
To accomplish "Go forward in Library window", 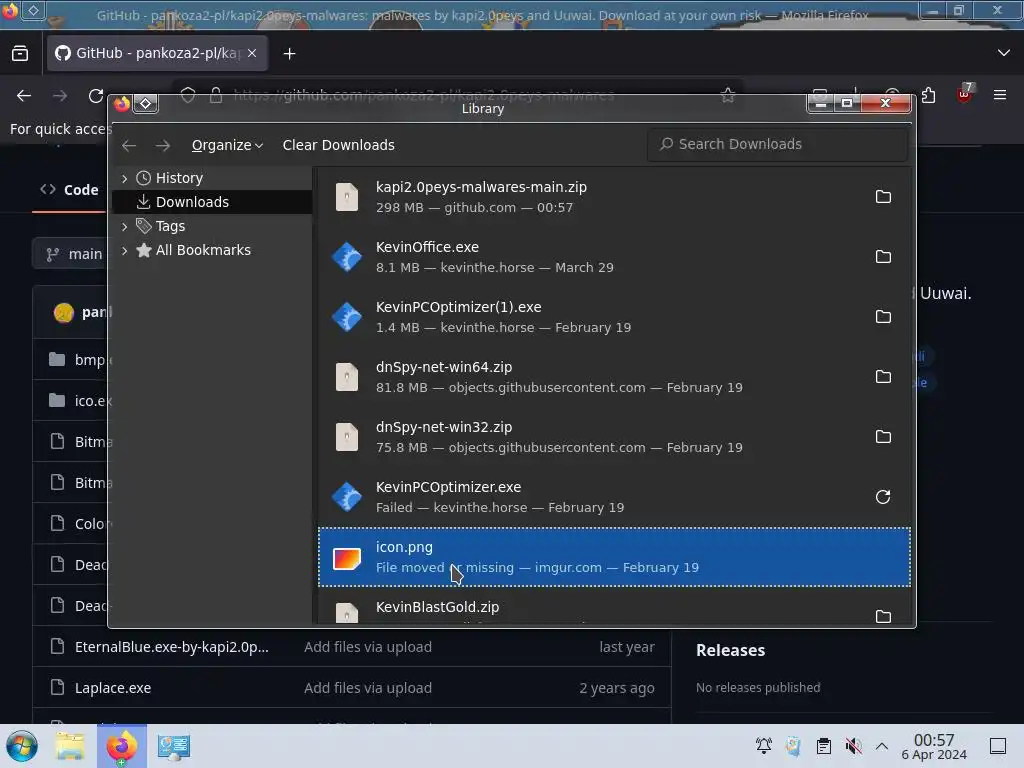I will click(x=163, y=145).
